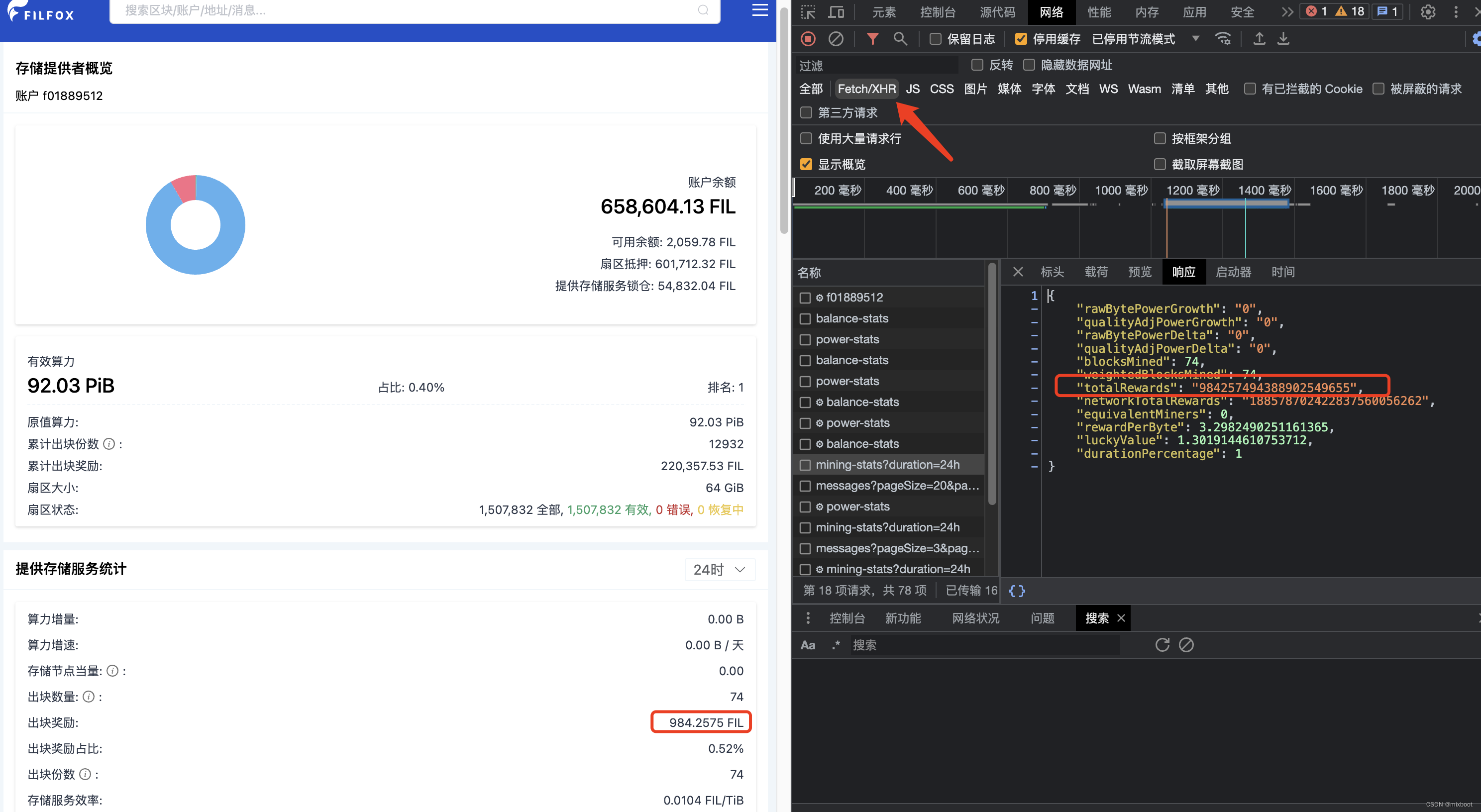Screen dimensions: 1481x812
Task: Open drawer three-dot menu
Action: point(808,618)
